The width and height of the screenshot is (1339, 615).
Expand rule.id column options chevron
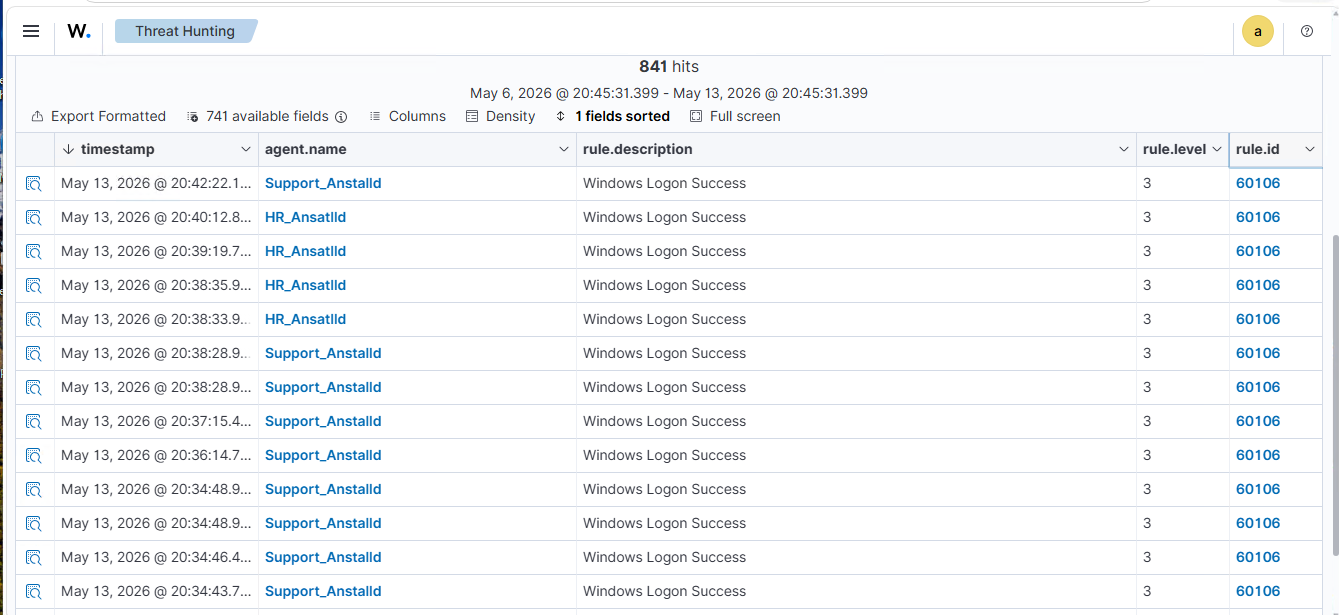pyautogui.click(x=1310, y=149)
